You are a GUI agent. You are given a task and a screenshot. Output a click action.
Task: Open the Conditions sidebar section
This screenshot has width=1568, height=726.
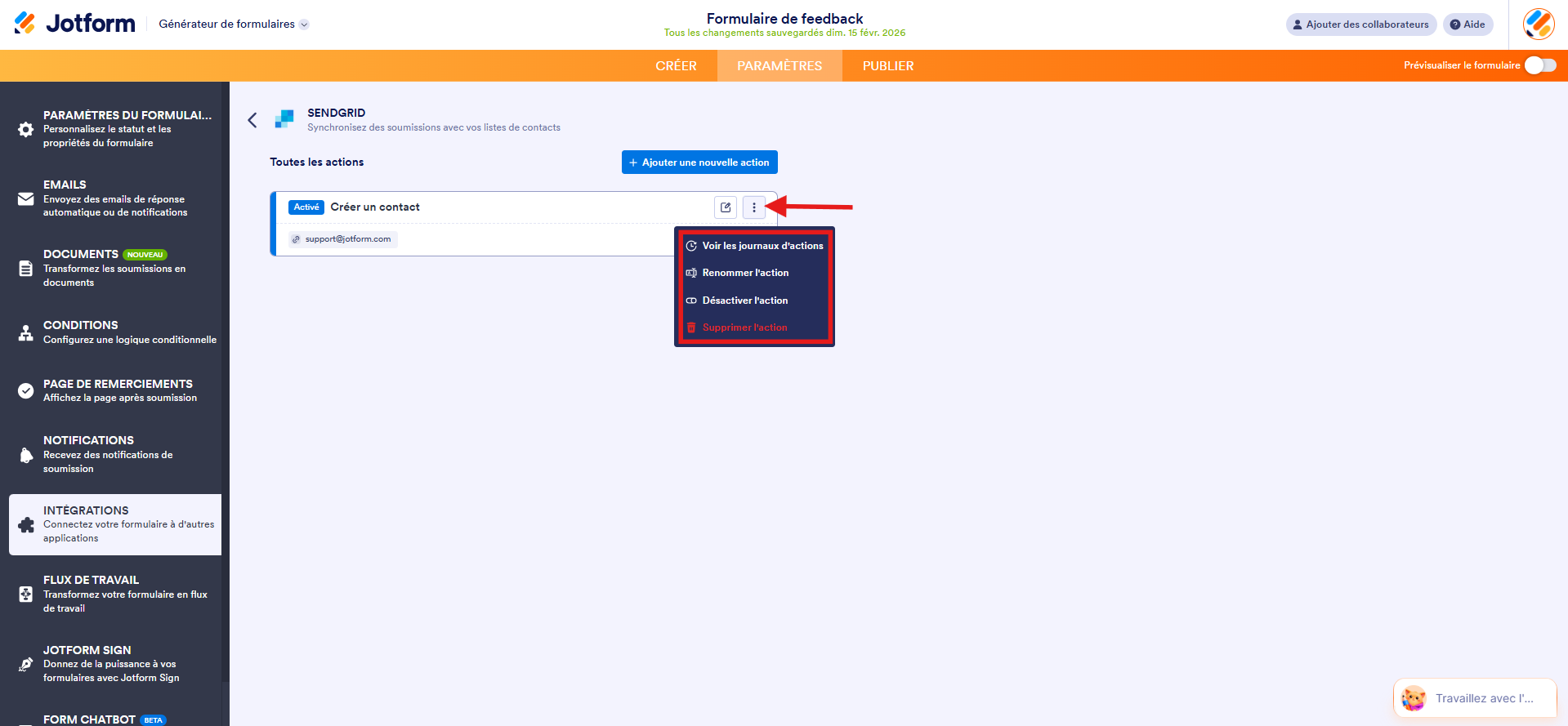click(x=115, y=332)
